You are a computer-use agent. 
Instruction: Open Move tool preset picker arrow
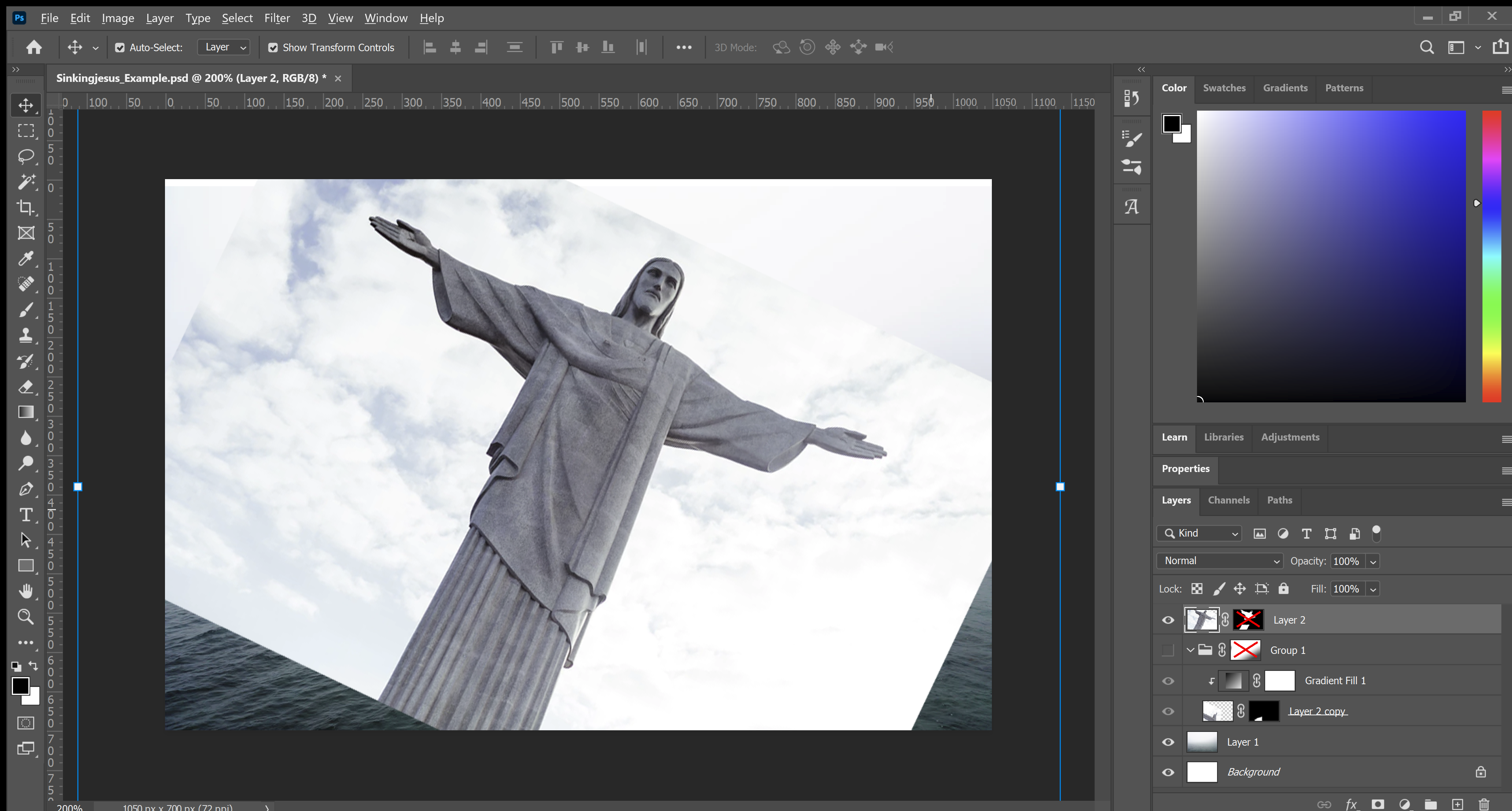coord(95,48)
